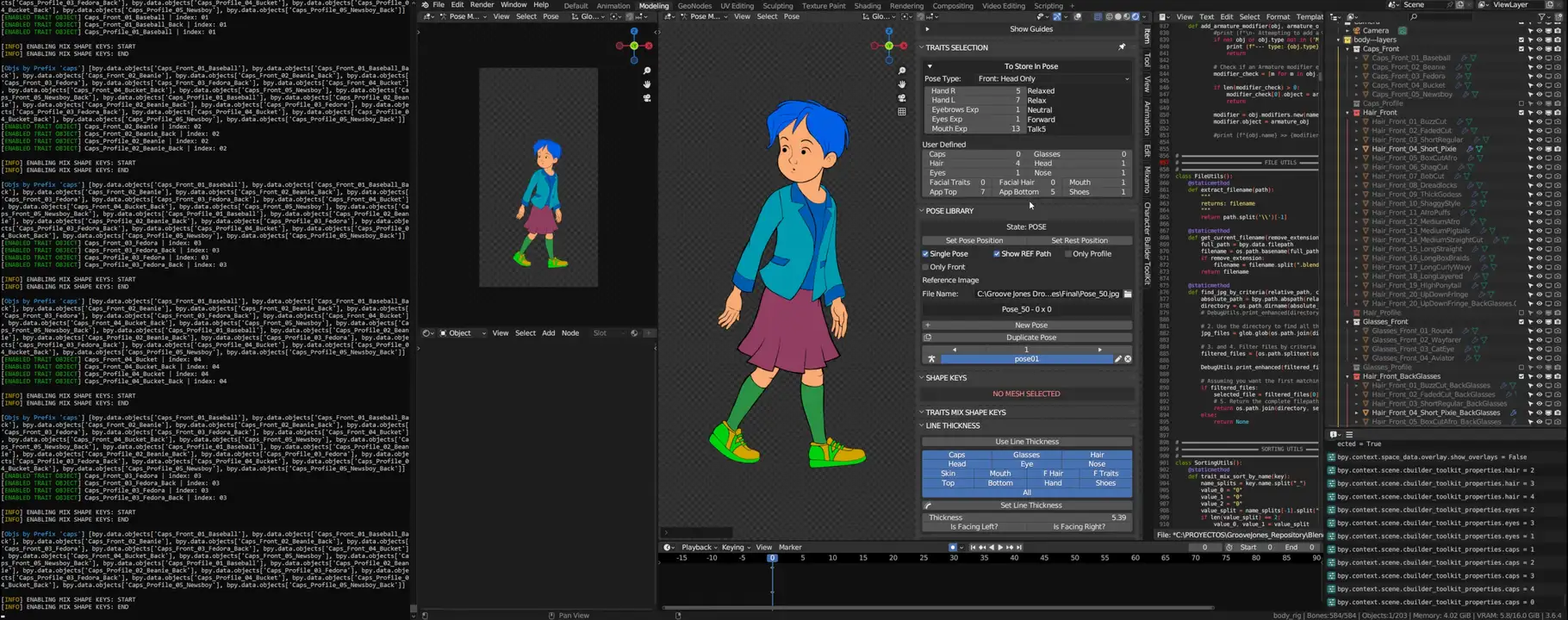Toggle eye visibility for Glasses_Front collection
The image size is (1568, 620).
1540,322
